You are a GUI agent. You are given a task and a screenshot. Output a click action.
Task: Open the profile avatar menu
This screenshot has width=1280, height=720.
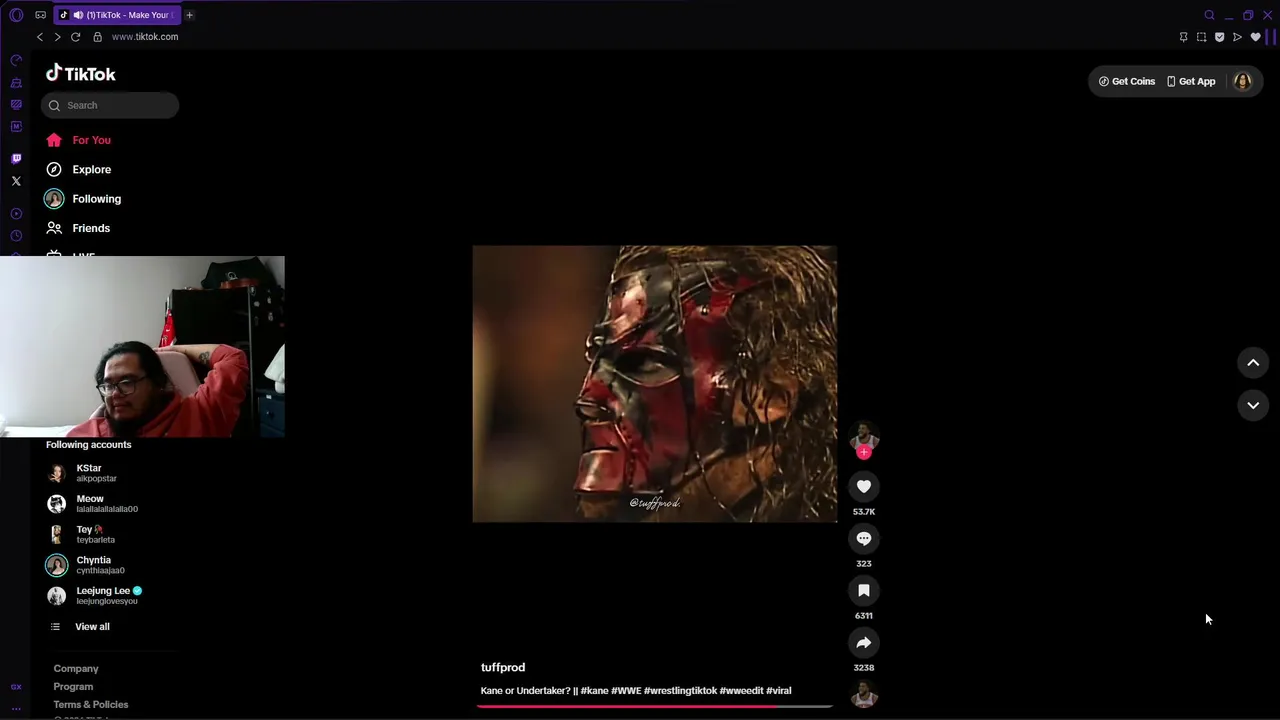[1243, 81]
